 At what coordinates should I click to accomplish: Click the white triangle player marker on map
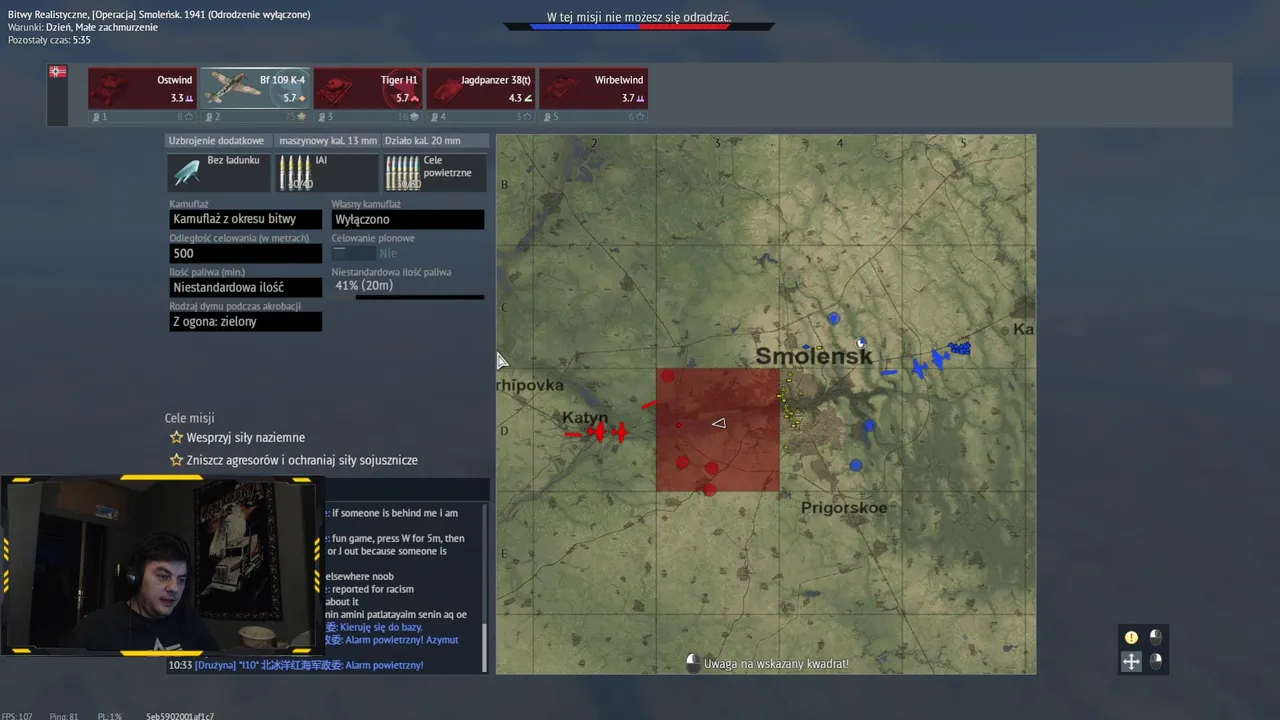pos(718,423)
